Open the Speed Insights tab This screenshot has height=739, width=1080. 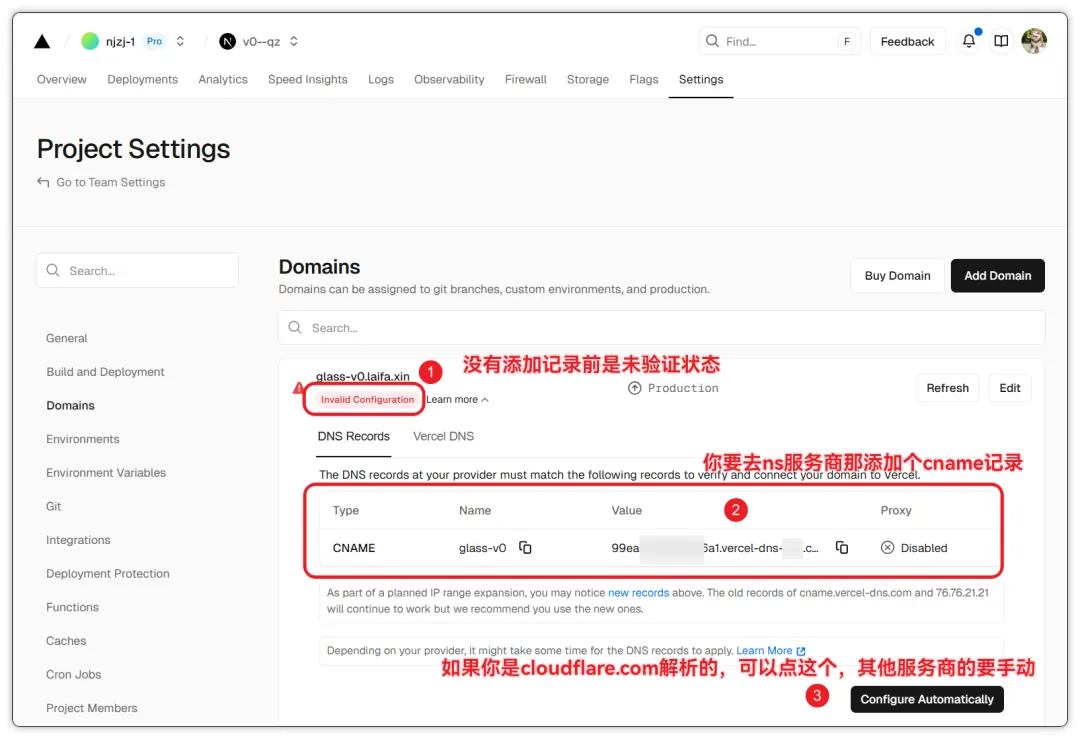coord(307,79)
